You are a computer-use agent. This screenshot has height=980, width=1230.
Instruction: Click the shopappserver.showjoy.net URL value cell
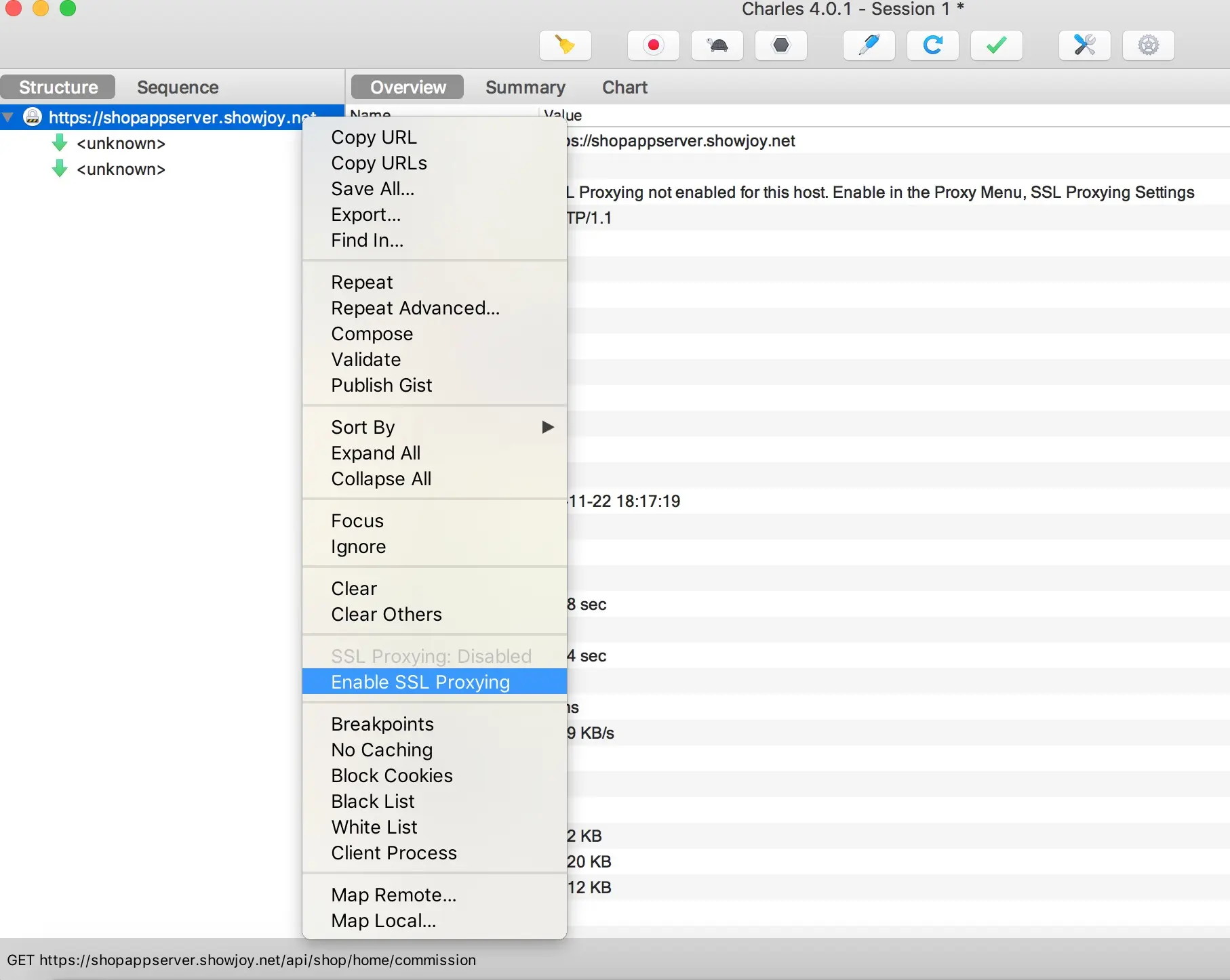coord(681,141)
